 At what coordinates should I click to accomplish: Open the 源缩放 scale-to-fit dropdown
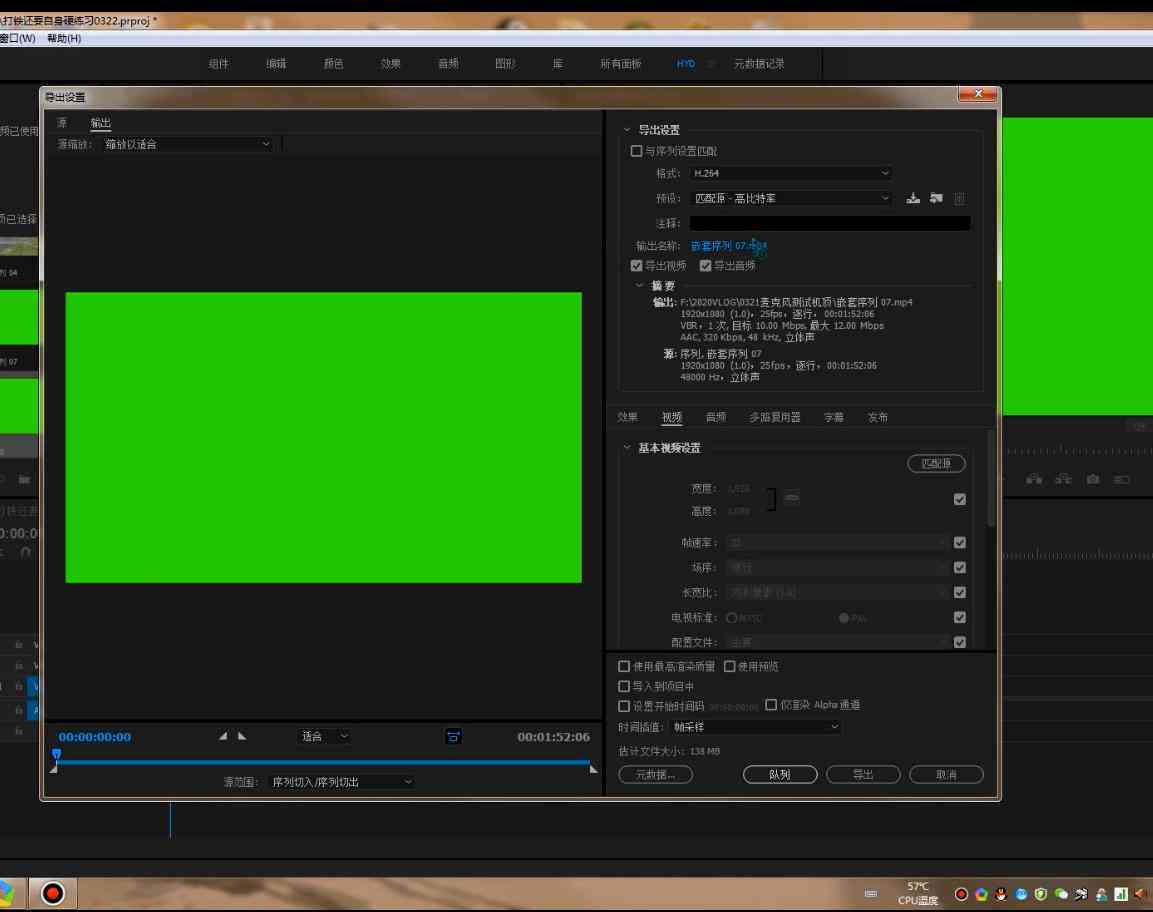pyautogui.click(x=187, y=144)
